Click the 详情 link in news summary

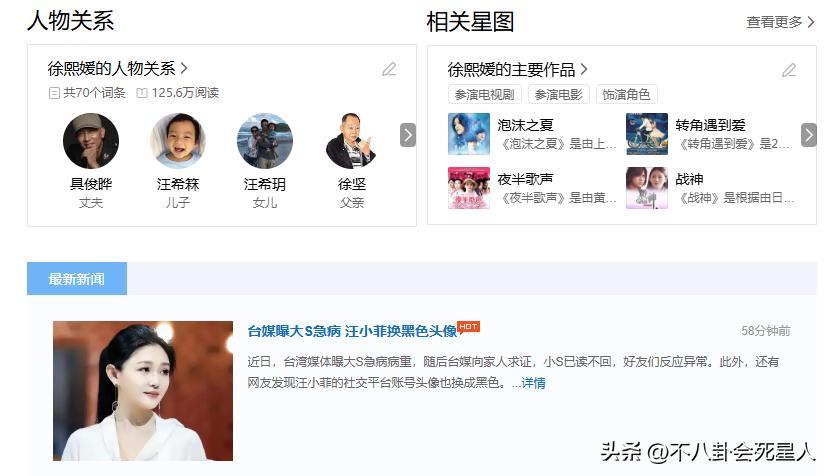pos(533,383)
